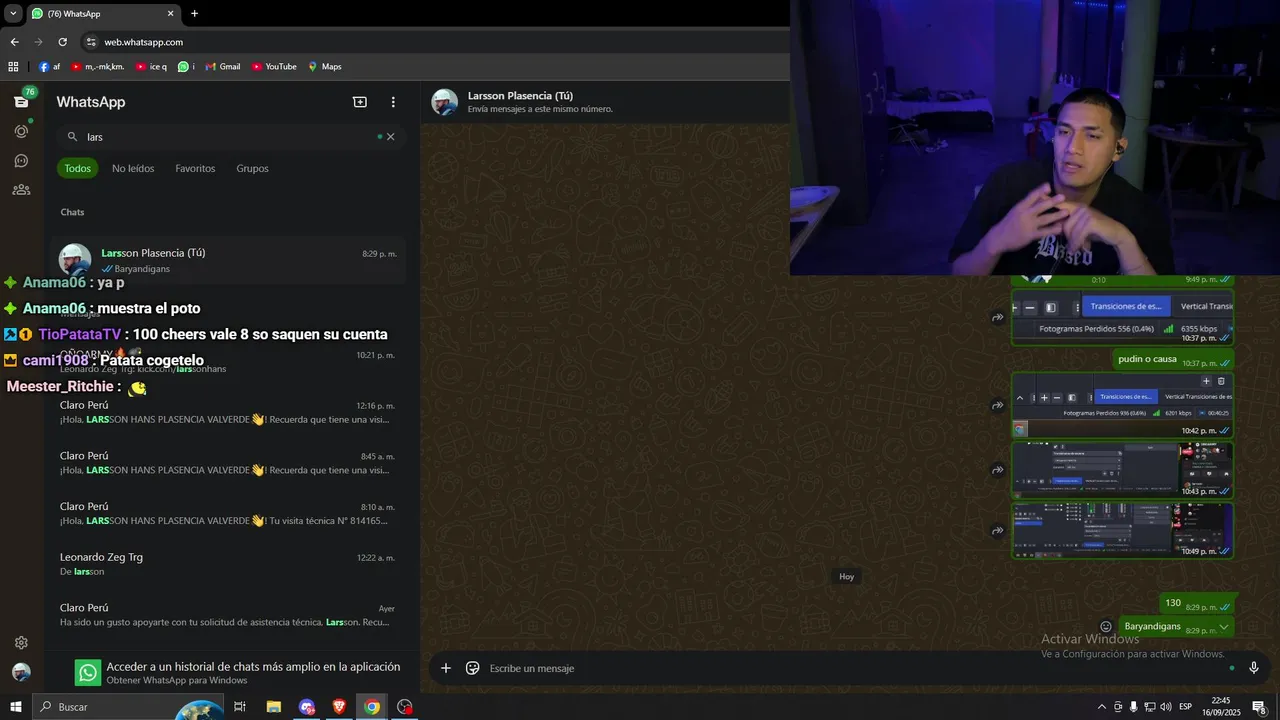
Task: Click the magnifier icon in the search field
Action: (x=72, y=137)
